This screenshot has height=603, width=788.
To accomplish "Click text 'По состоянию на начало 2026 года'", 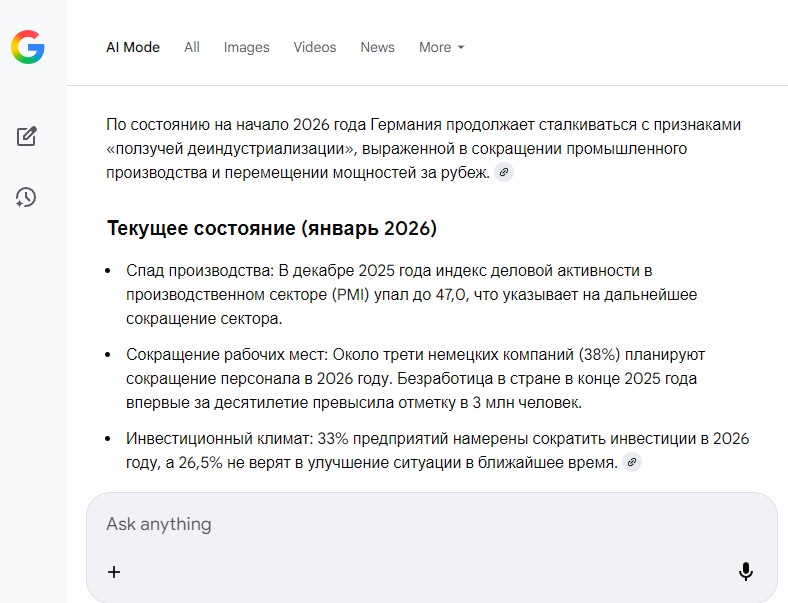I will pyautogui.click(x=236, y=124).
